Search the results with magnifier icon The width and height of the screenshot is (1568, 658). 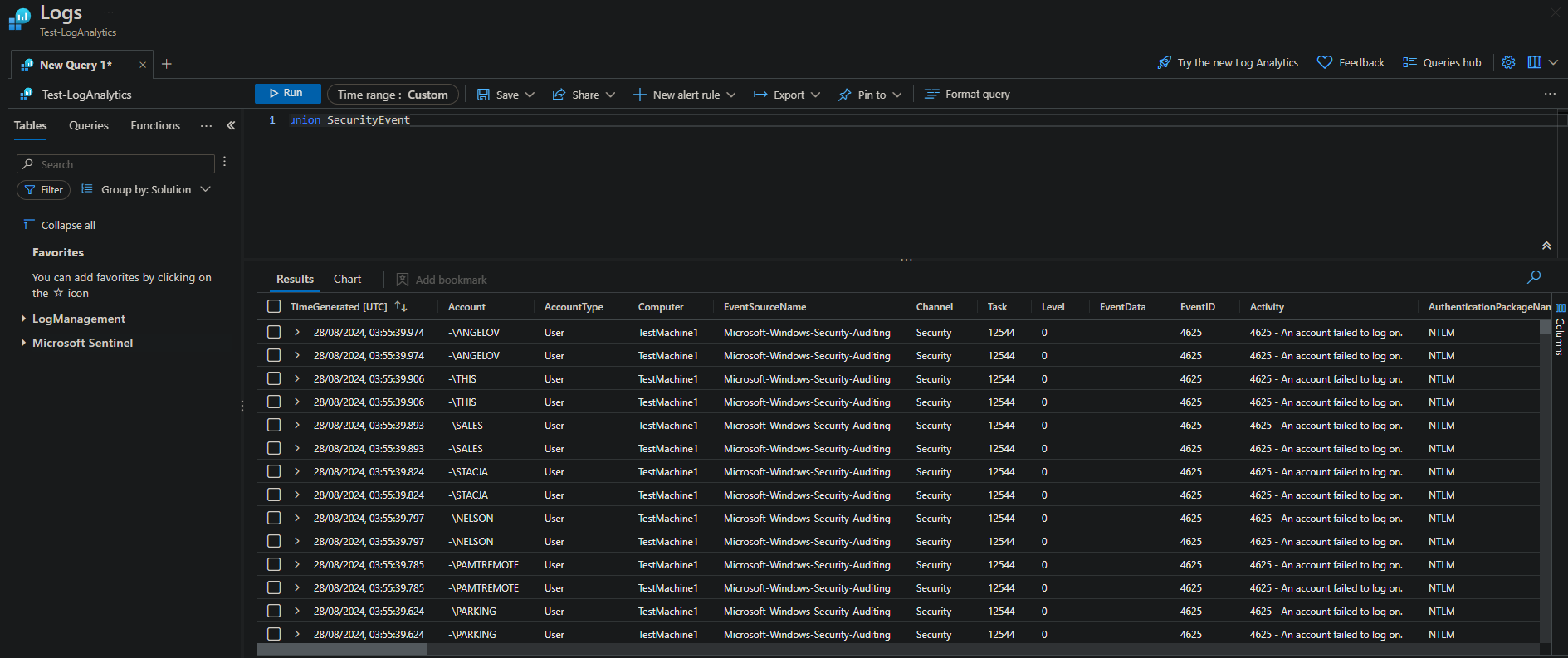tap(1534, 277)
